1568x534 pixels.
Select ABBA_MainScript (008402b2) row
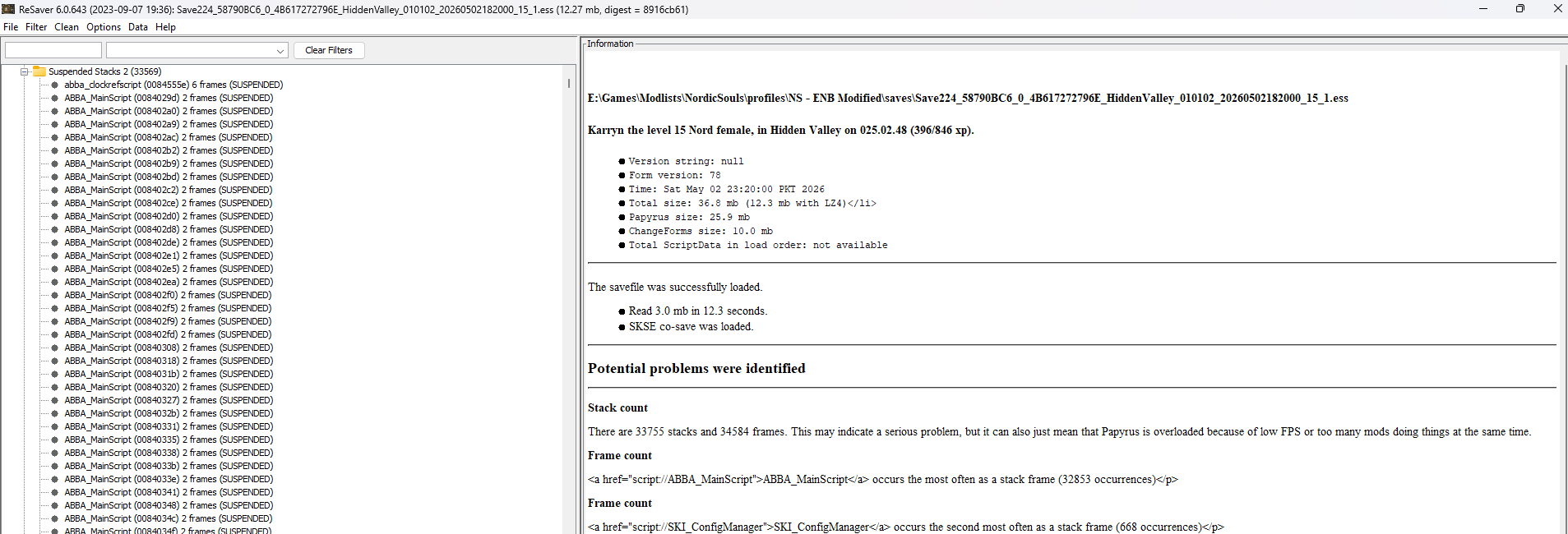169,150
